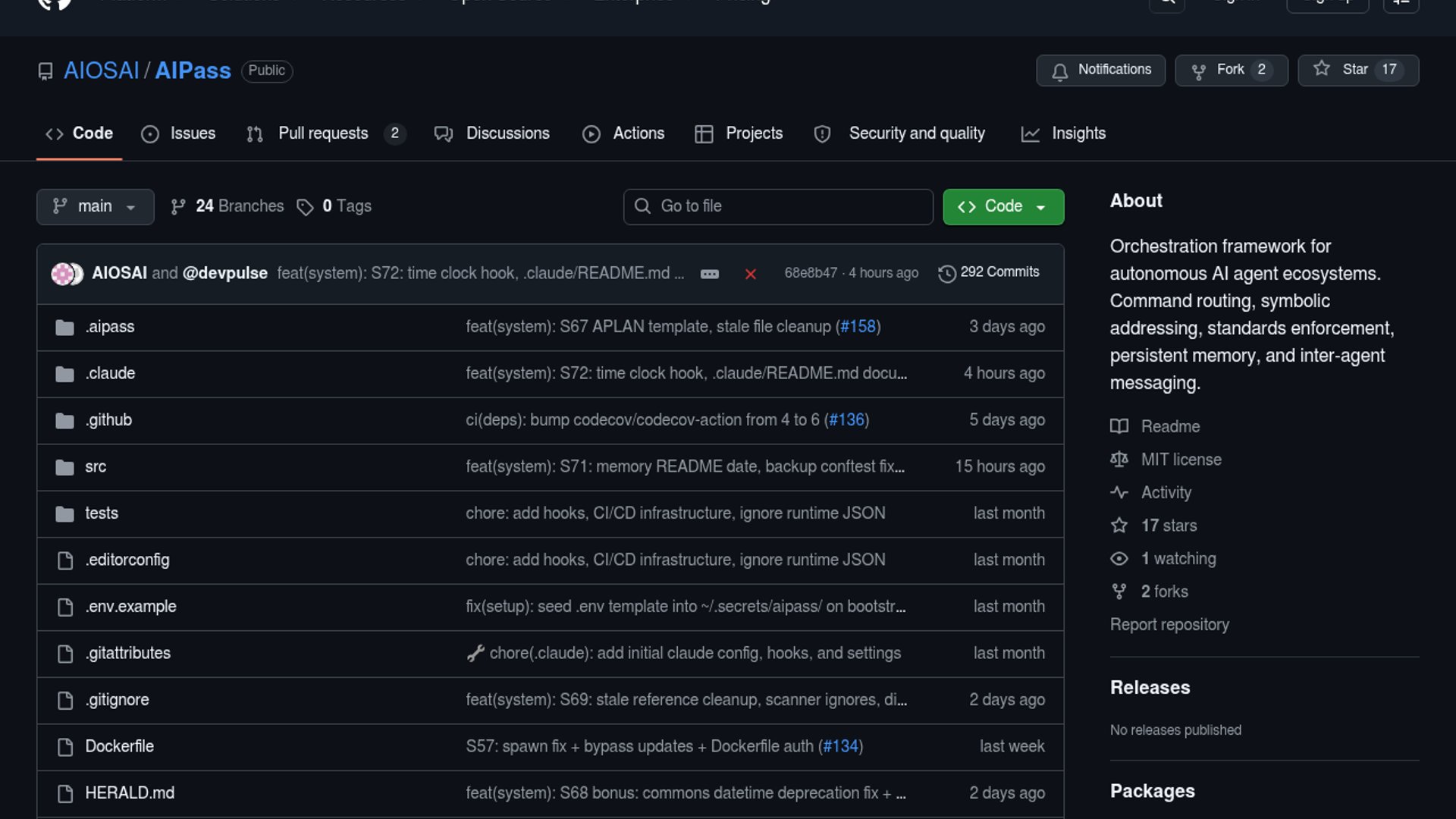
Task: Open the main branch dropdown
Action: point(95,206)
